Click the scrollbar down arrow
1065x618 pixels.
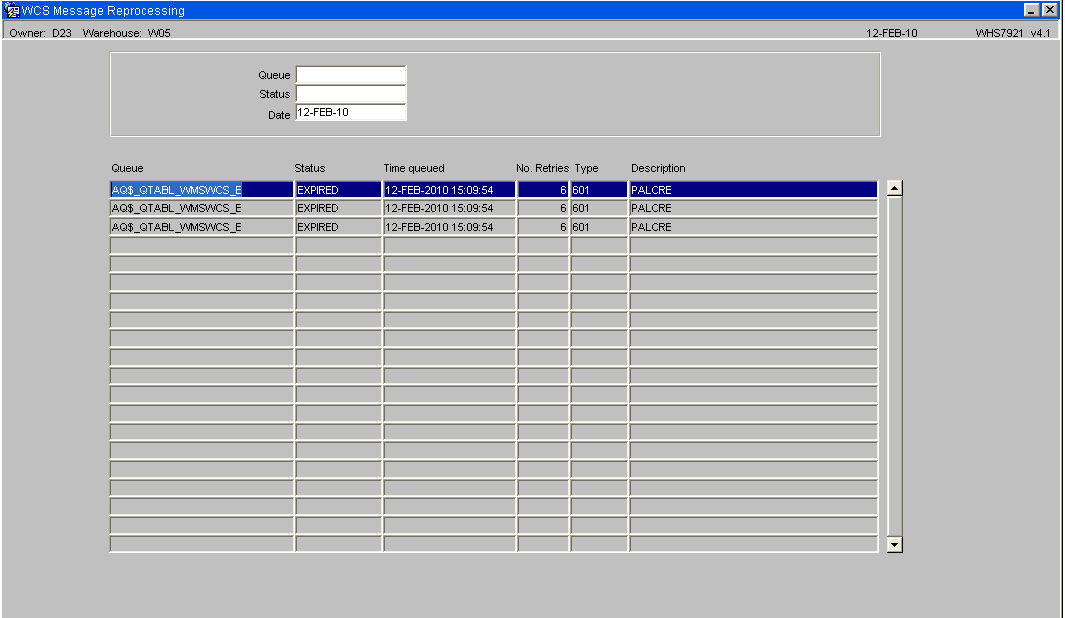click(x=895, y=544)
